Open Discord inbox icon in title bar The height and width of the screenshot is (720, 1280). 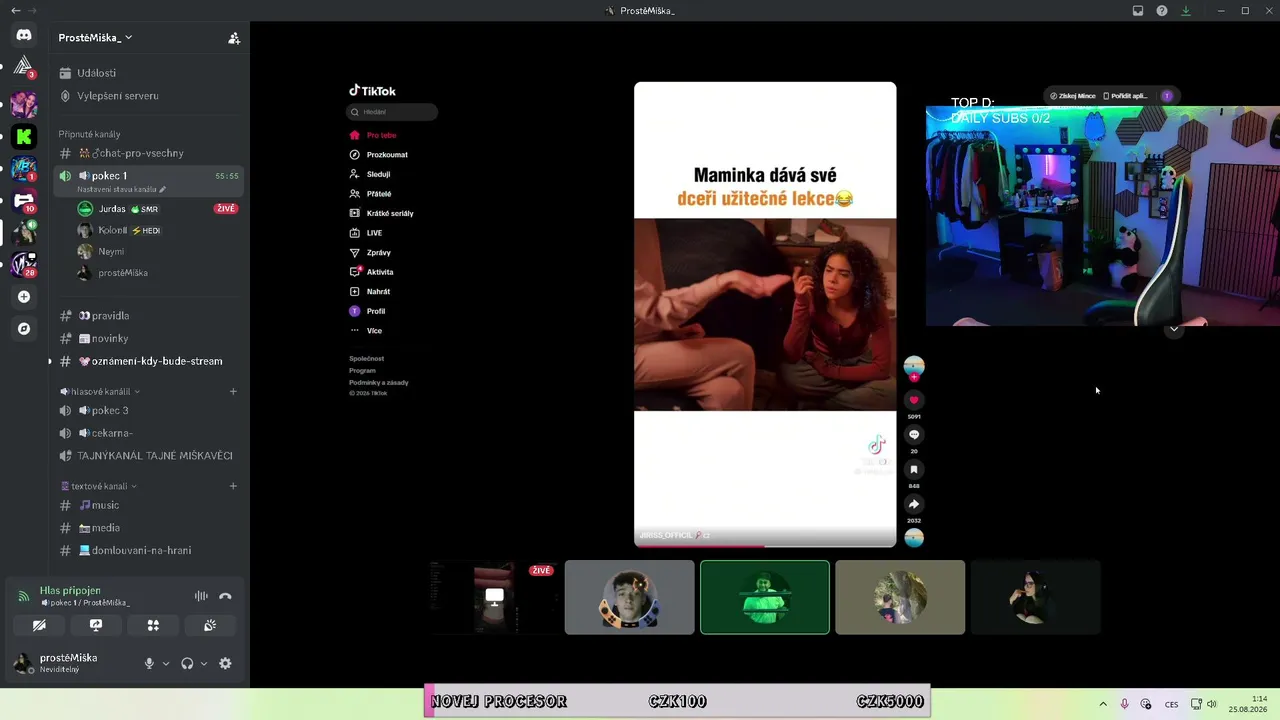1138,11
